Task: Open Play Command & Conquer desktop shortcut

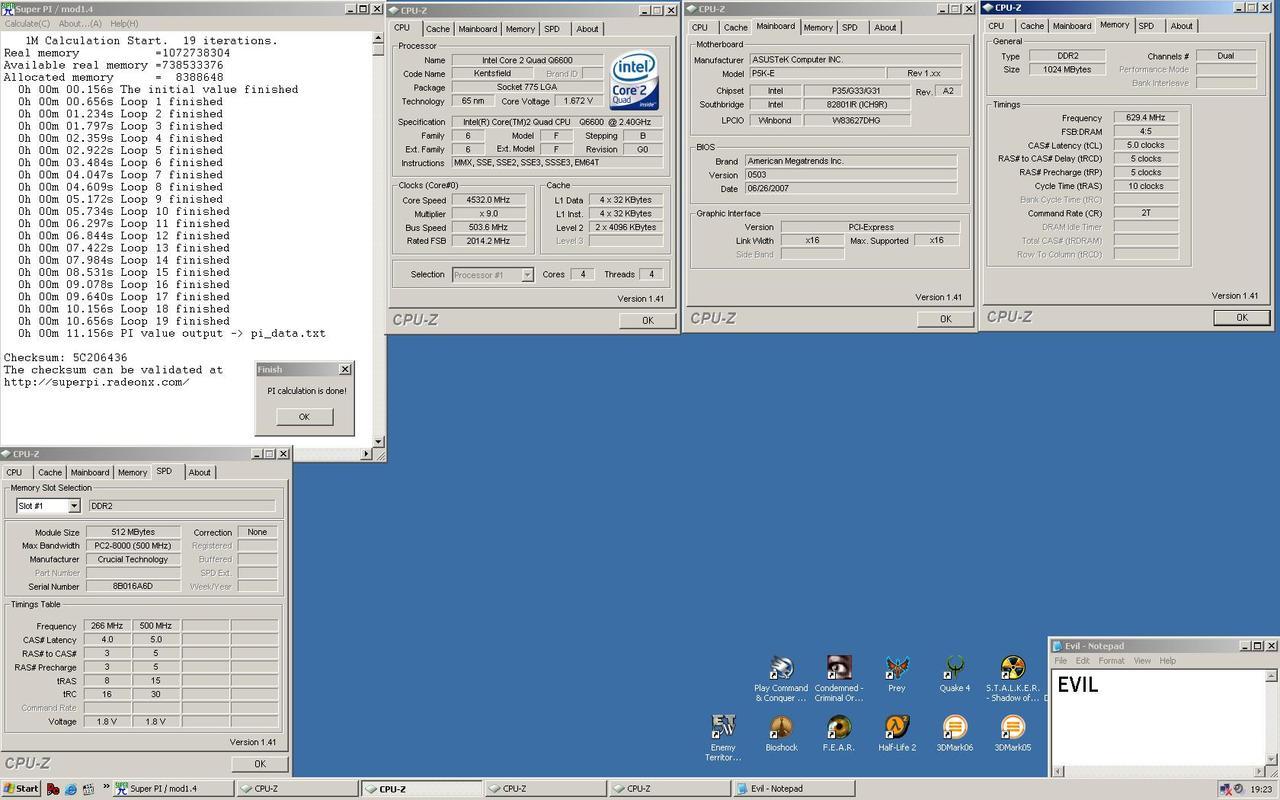Action: [x=781, y=677]
